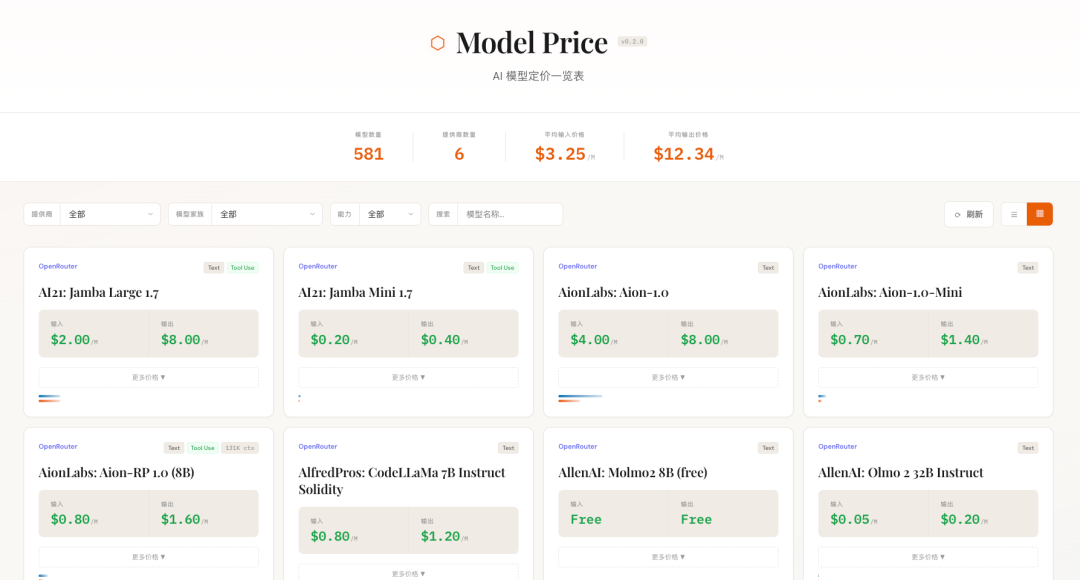This screenshot has height=580, width=1080.
Task: Open the 模型家族 model family dropdown
Action: [266, 214]
